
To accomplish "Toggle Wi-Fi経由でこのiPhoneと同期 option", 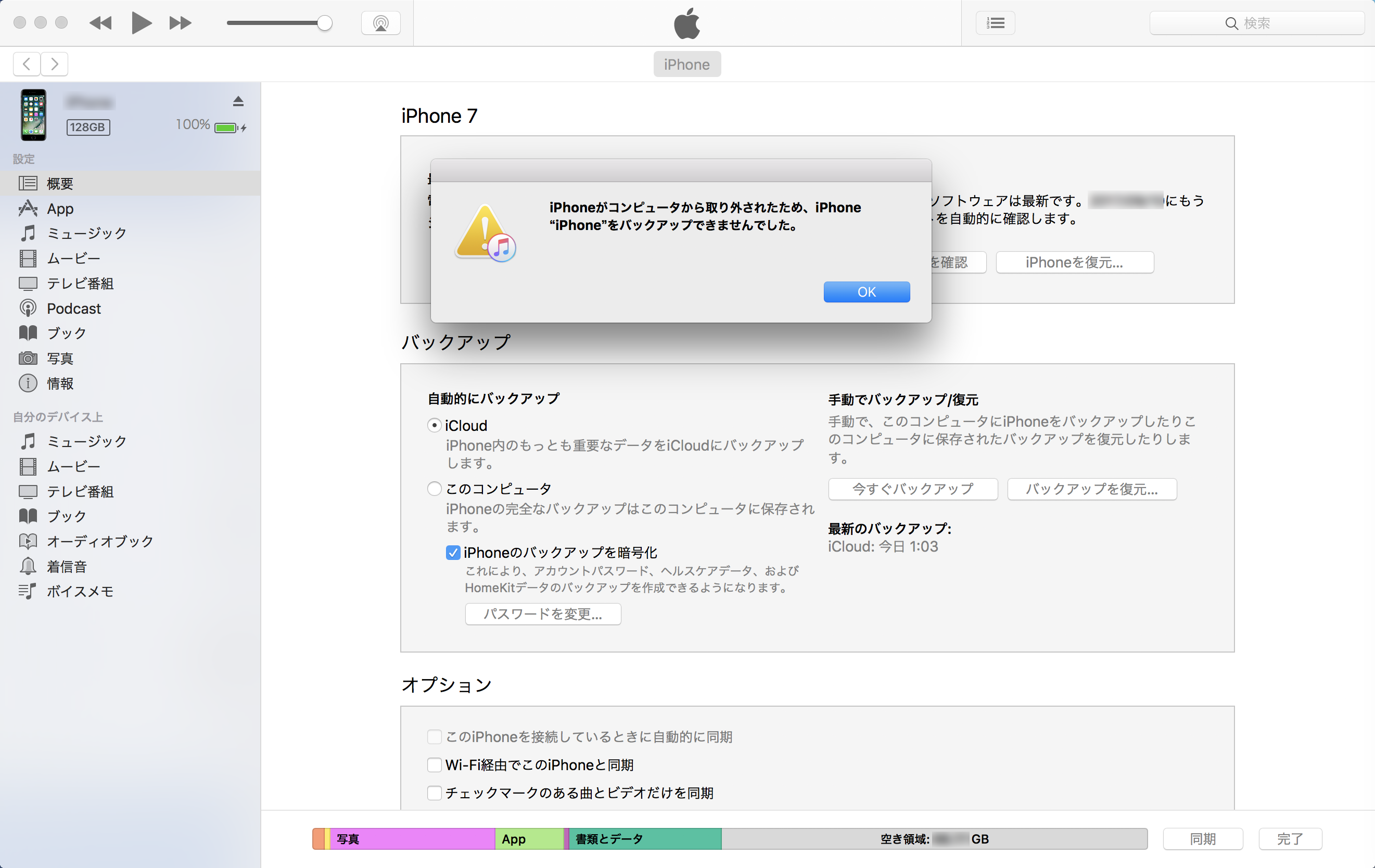I will point(434,764).
